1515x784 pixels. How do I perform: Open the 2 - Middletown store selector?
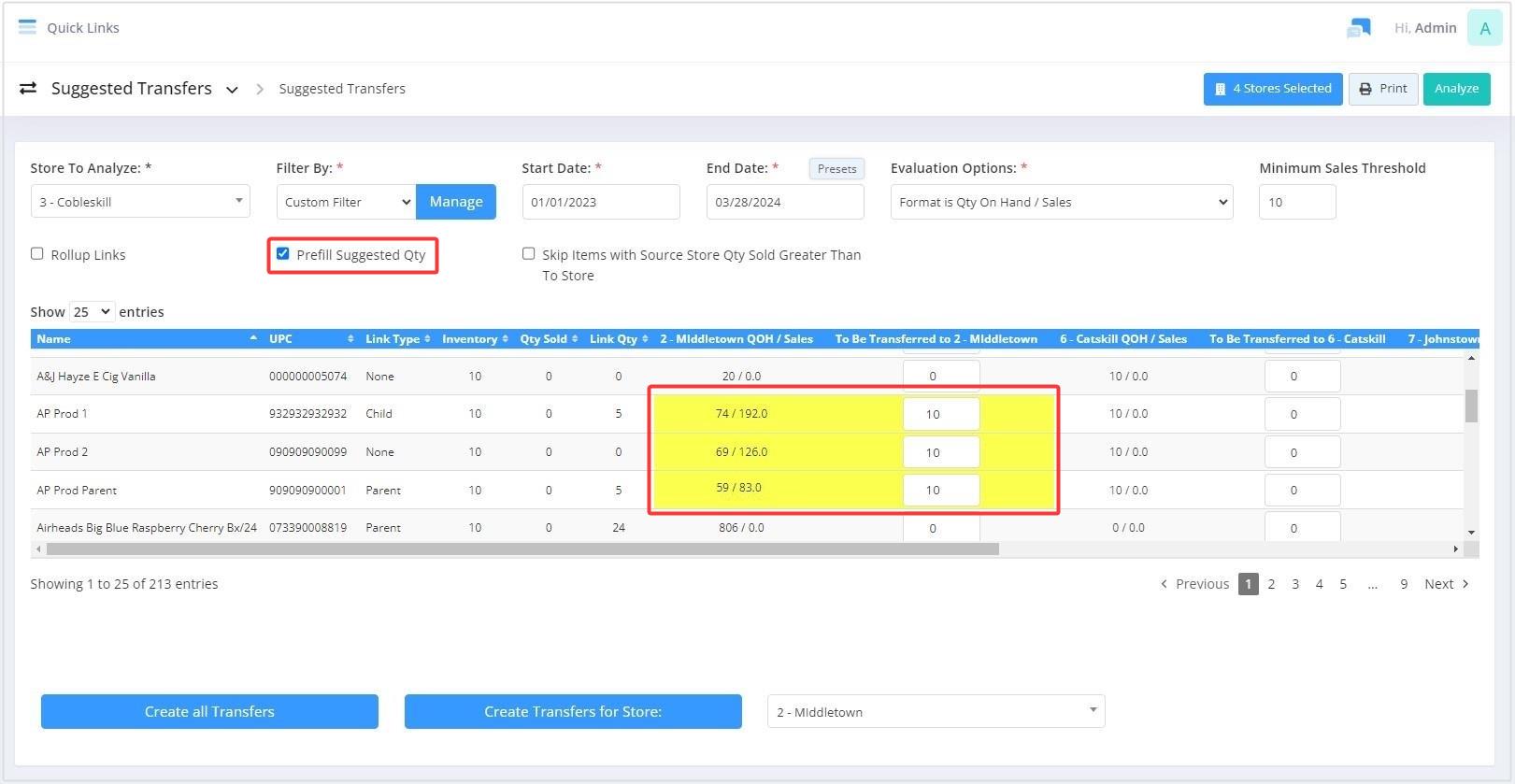point(936,711)
